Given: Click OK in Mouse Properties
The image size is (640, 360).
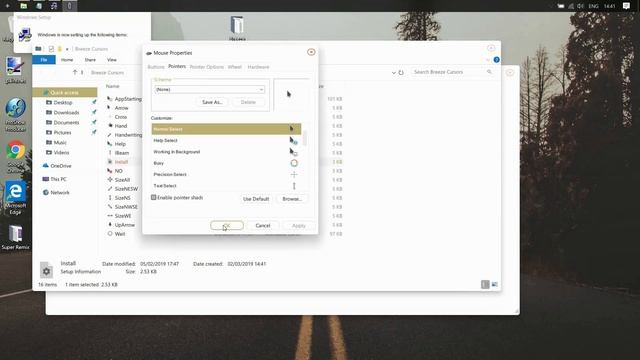Looking at the screenshot, I should (x=227, y=225).
